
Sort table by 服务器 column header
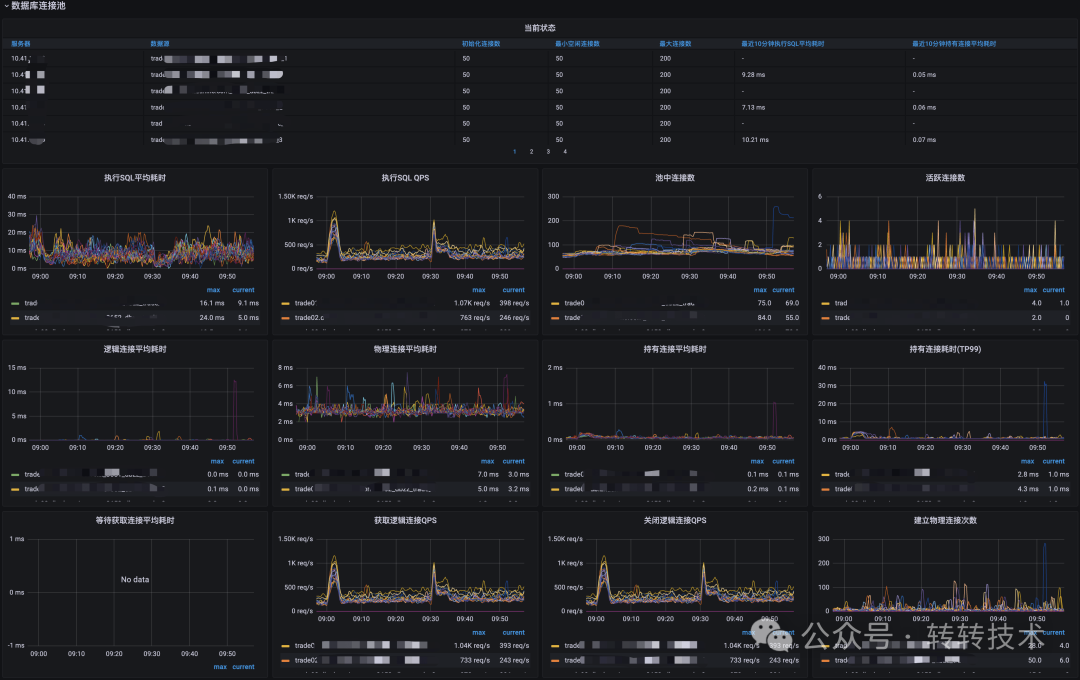pyautogui.click(x=21, y=43)
